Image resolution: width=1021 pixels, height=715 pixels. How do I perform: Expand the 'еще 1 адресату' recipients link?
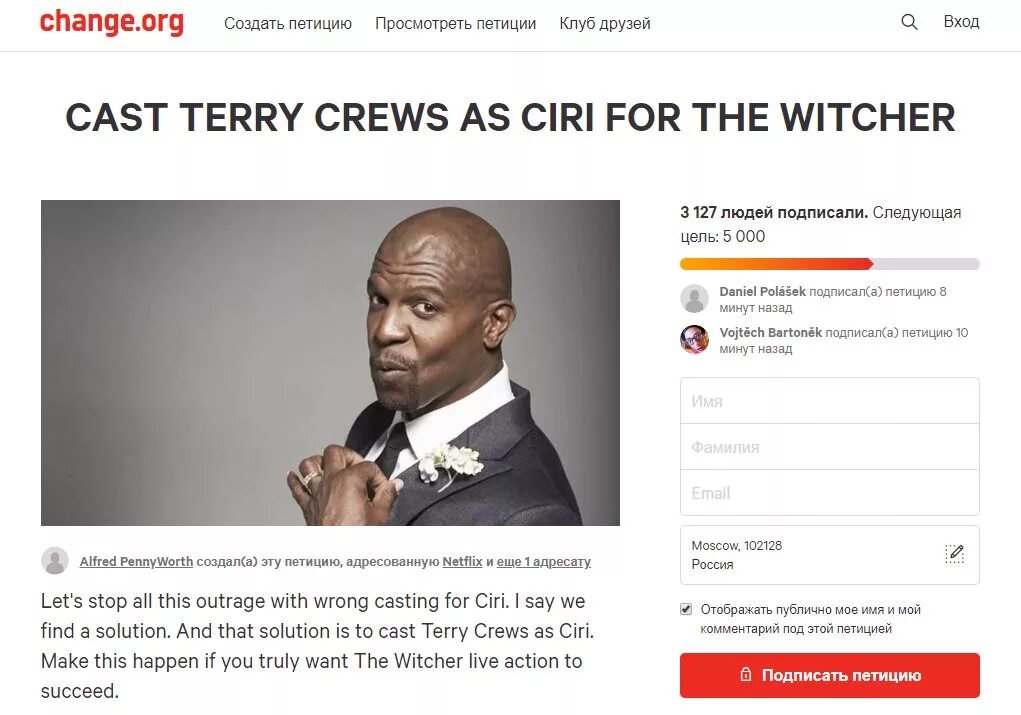tap(544, 561)
